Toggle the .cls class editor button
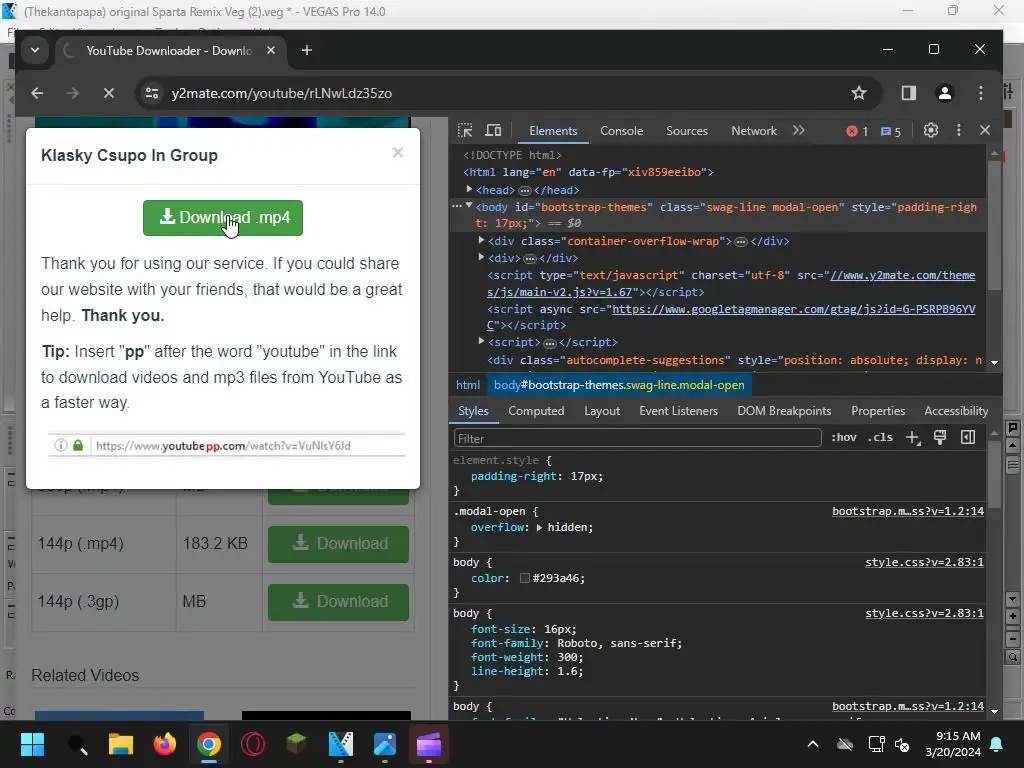The height and width of the screenshot is (768, 1024). 881,438
